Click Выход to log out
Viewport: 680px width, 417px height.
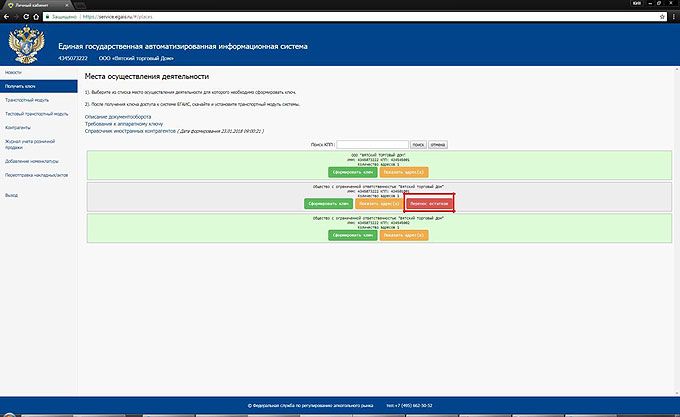click(x=12, y=195)
